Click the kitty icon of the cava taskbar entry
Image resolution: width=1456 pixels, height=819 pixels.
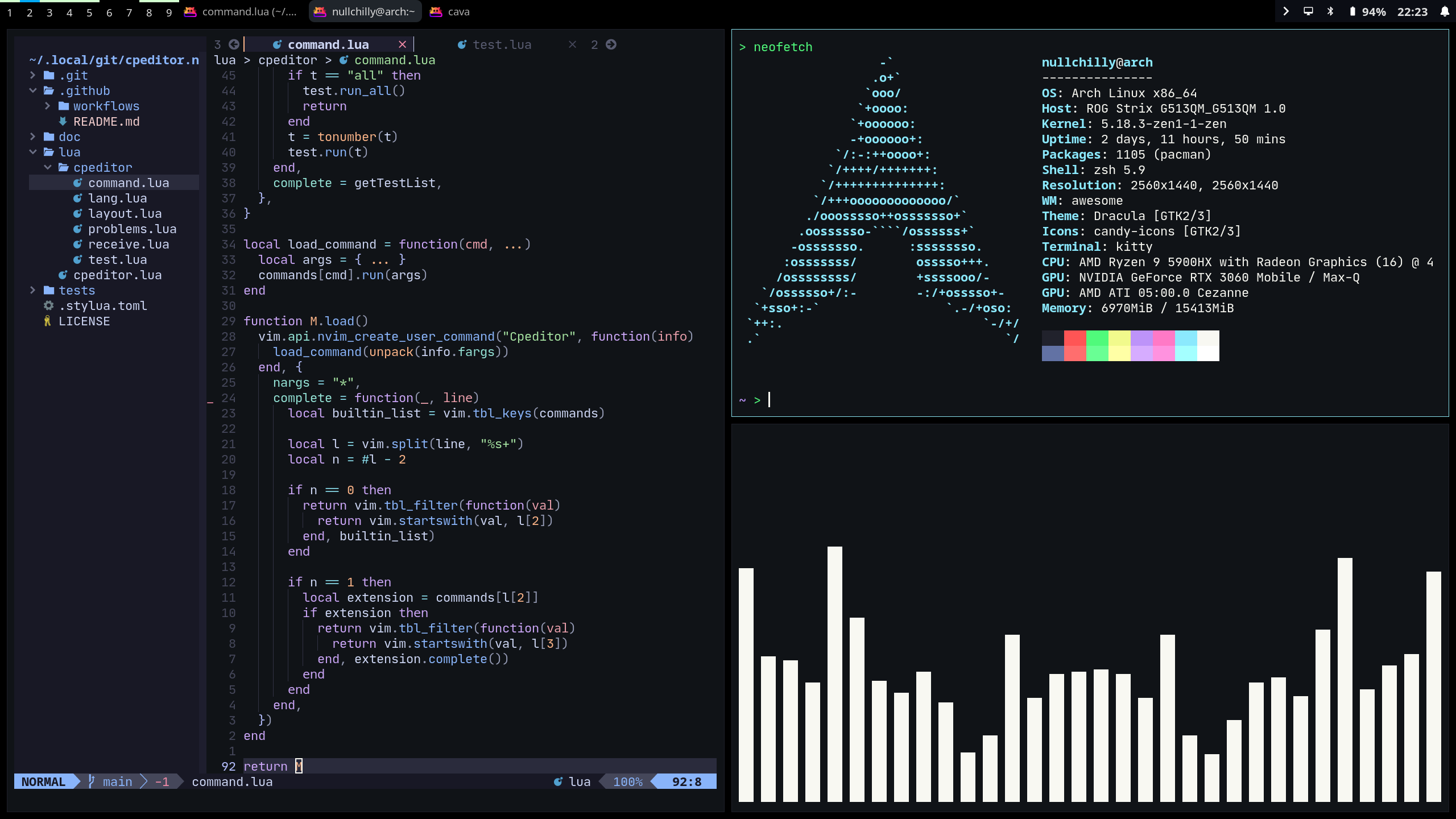pyautogui.click(x=436, y=11)
